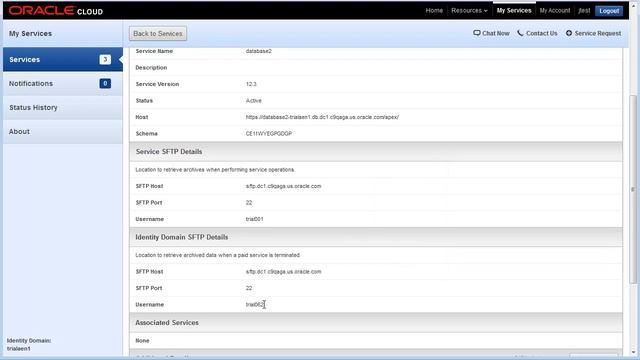Click the Service Request link

[598, 33]
